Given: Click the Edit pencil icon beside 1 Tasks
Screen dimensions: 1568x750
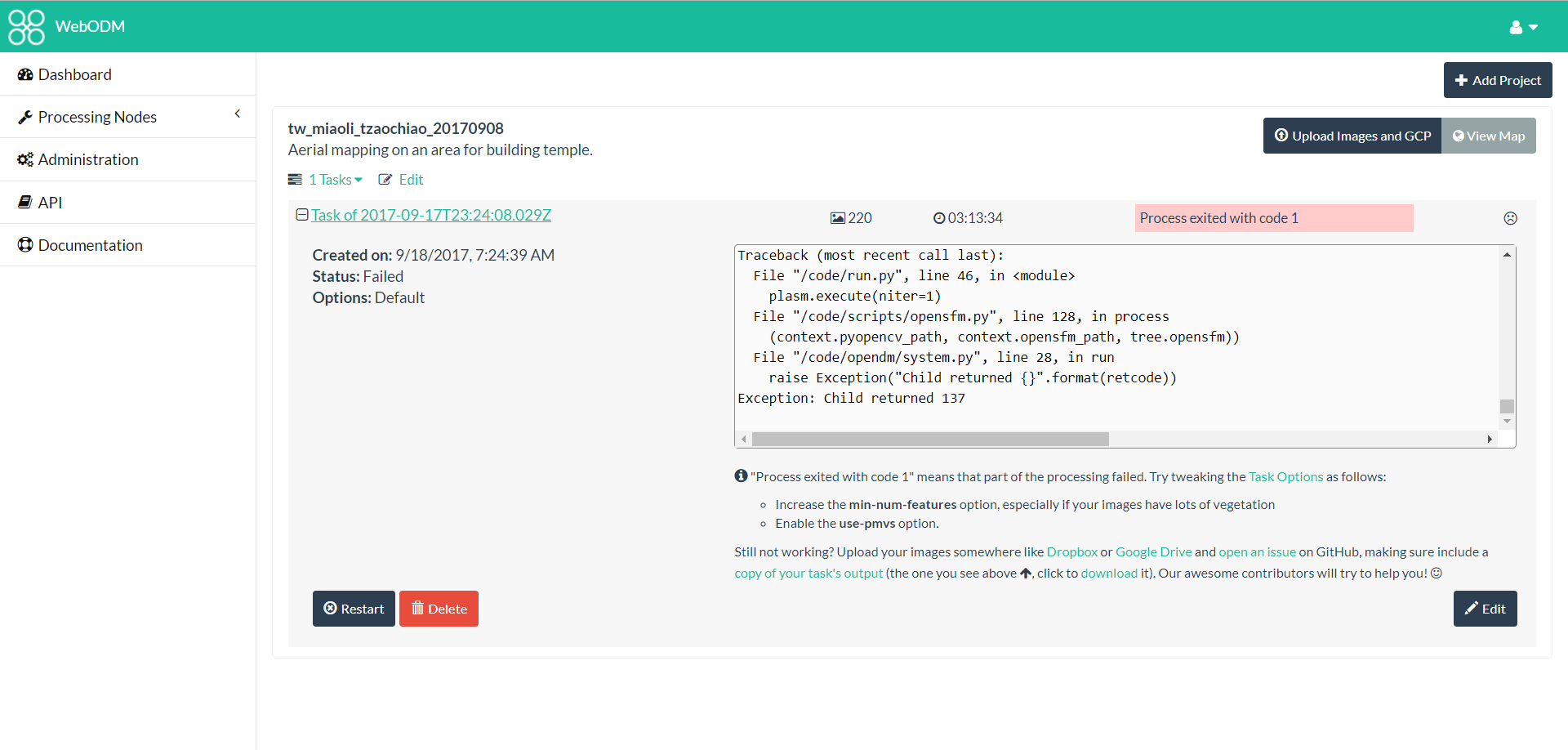Looking at the screenshot, I should pos(385,179).
